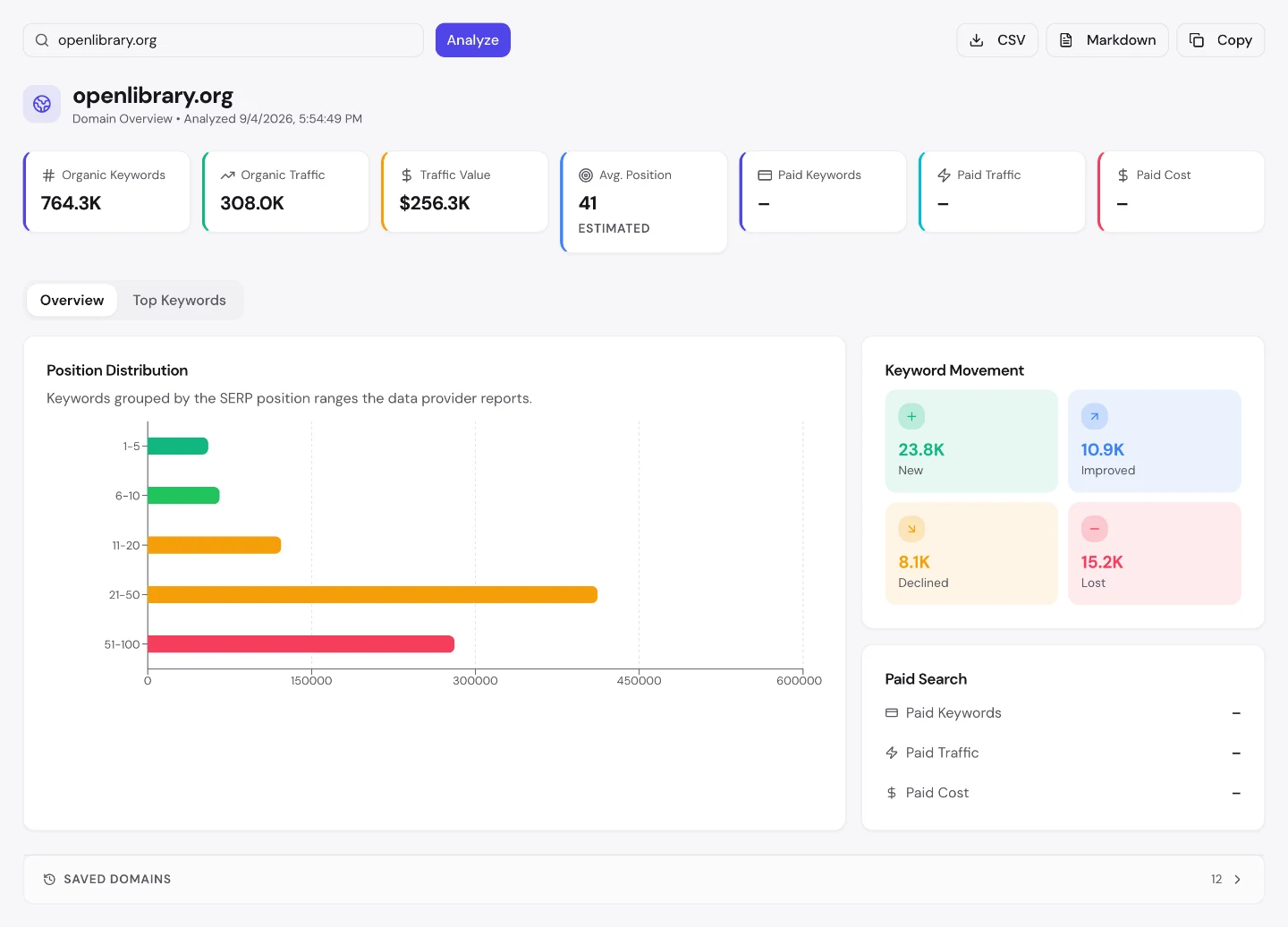Click the document icon on Markdown button
Viewport: 1288px width, 928px height.
1066,40
